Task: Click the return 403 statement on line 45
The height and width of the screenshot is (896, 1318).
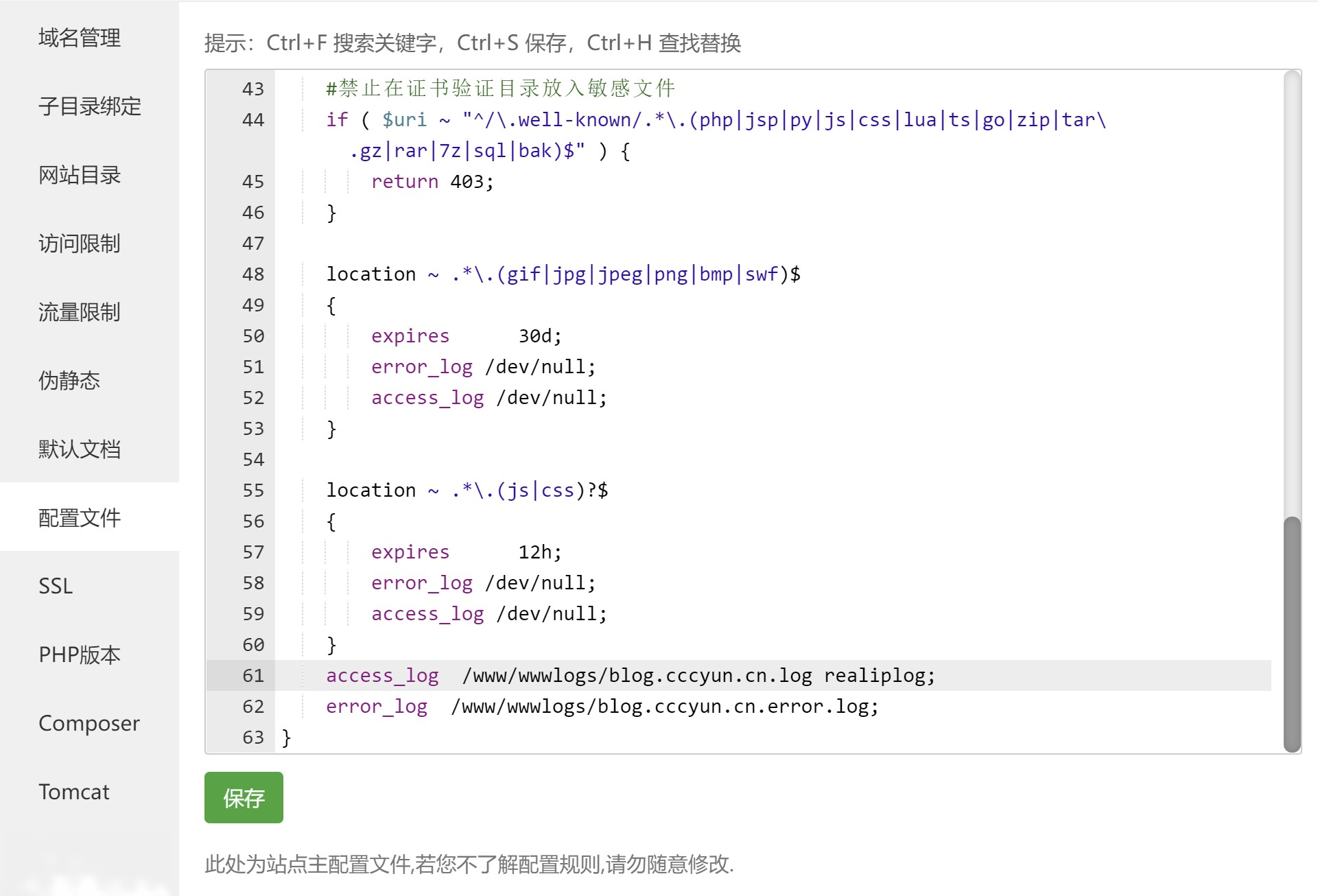Action: [431, 181]
